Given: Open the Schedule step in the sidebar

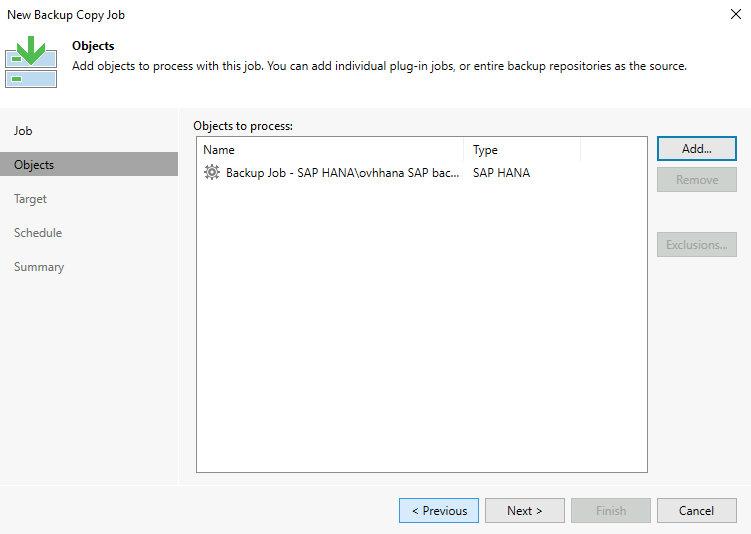Looking at the screenshot, I should click(x=38, y=233).
